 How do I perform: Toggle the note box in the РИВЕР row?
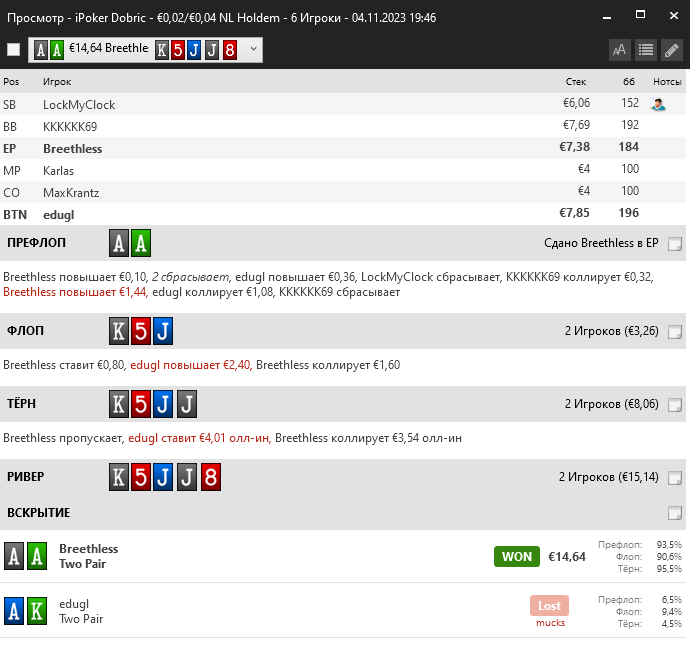[675, 478]
